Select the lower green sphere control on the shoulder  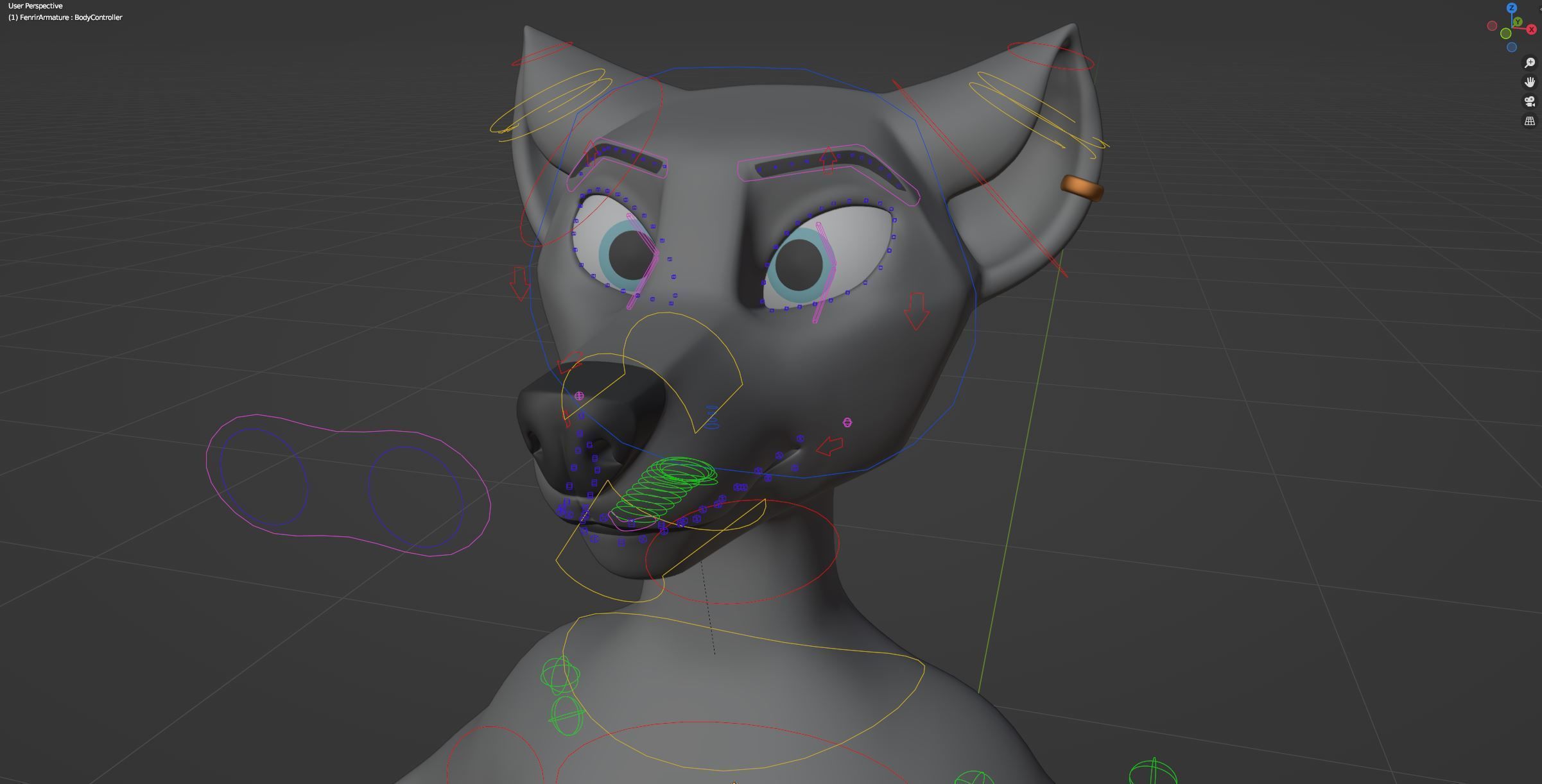click(x=567, y=716)
